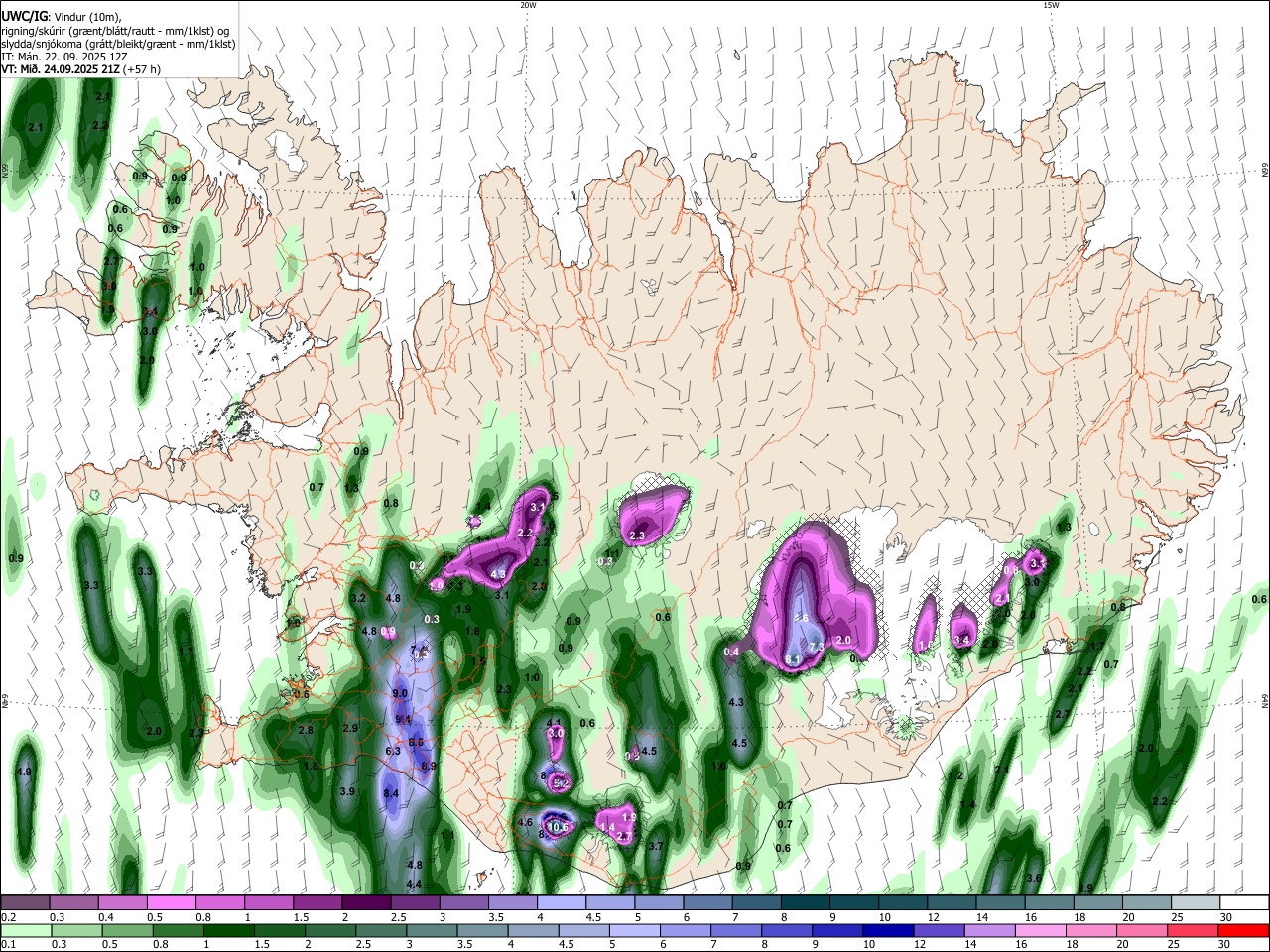This screenshot has height=952, width=1270.
Task: Click the 3.9 precipitation value
Action: 347,791
